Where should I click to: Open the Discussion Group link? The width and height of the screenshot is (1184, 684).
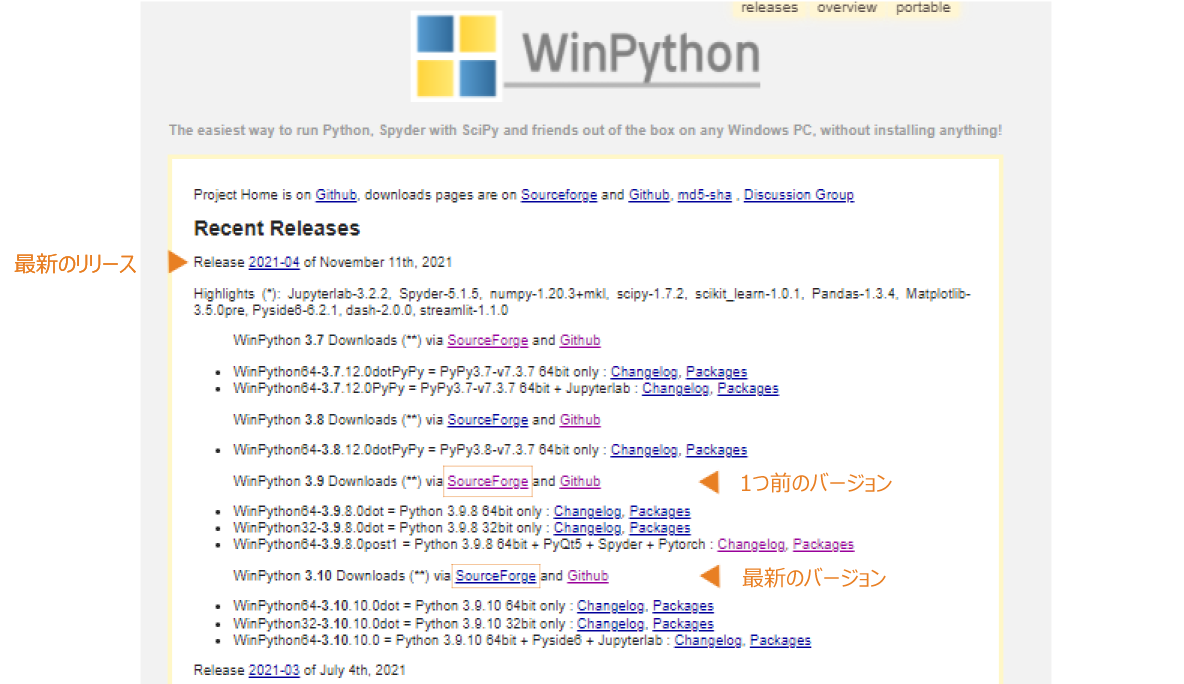[799, 195]
